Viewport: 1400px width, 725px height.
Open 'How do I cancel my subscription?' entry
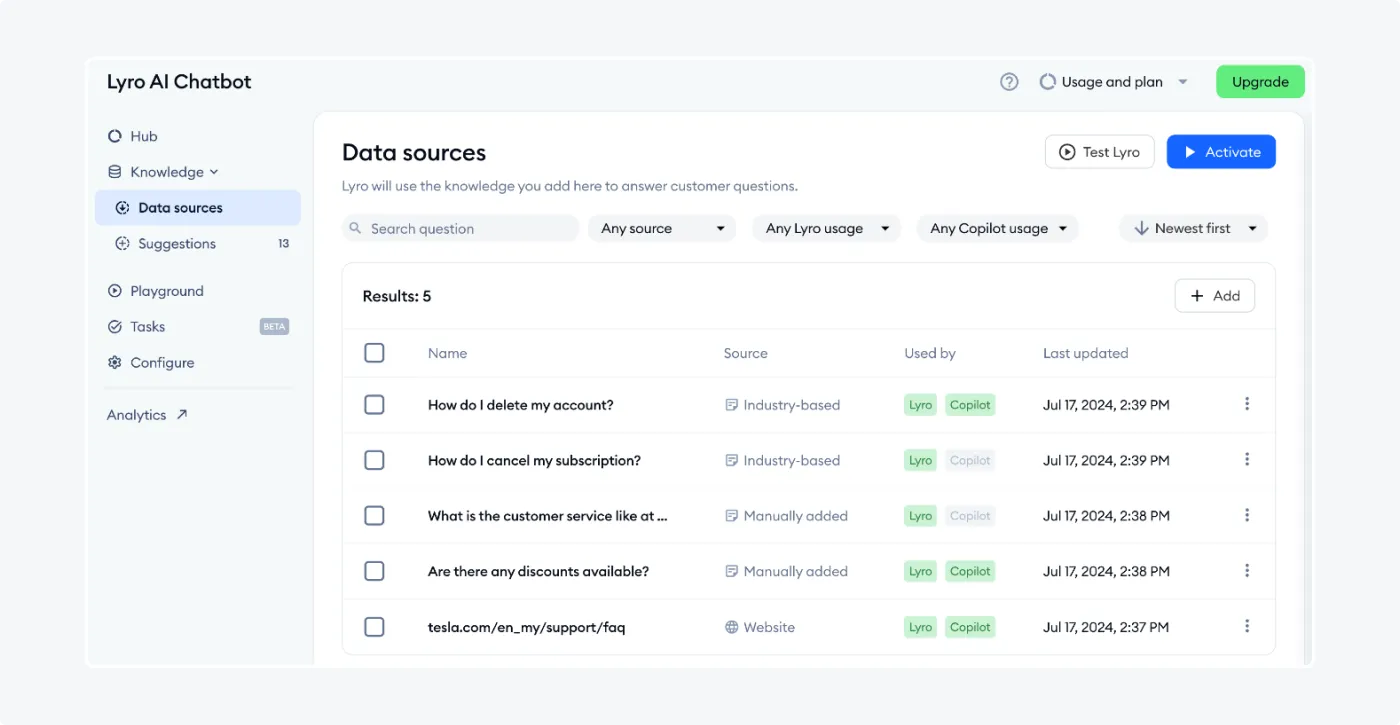click(x=534, y=460)
